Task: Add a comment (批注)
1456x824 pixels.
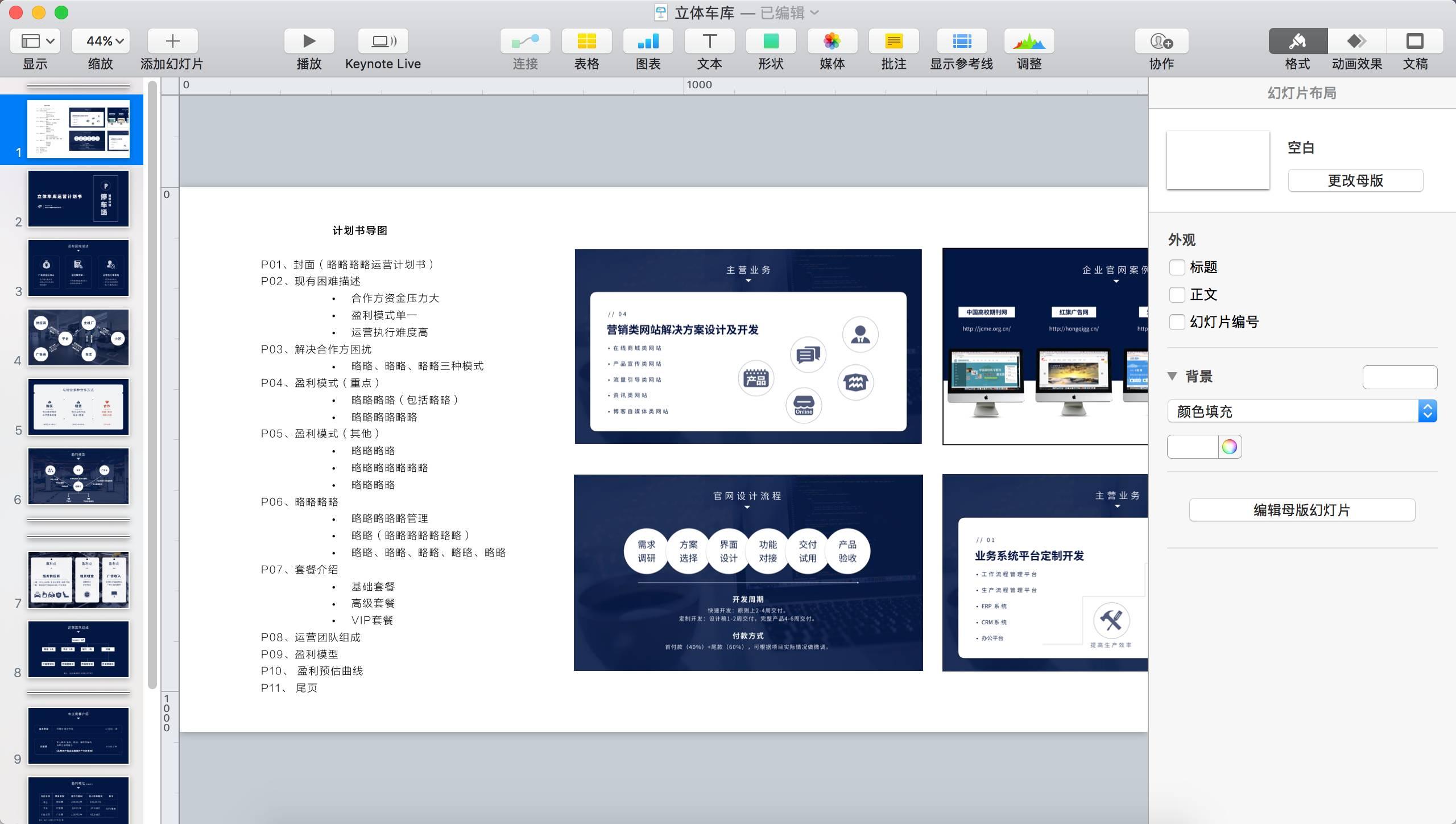Action: [894, 41]
